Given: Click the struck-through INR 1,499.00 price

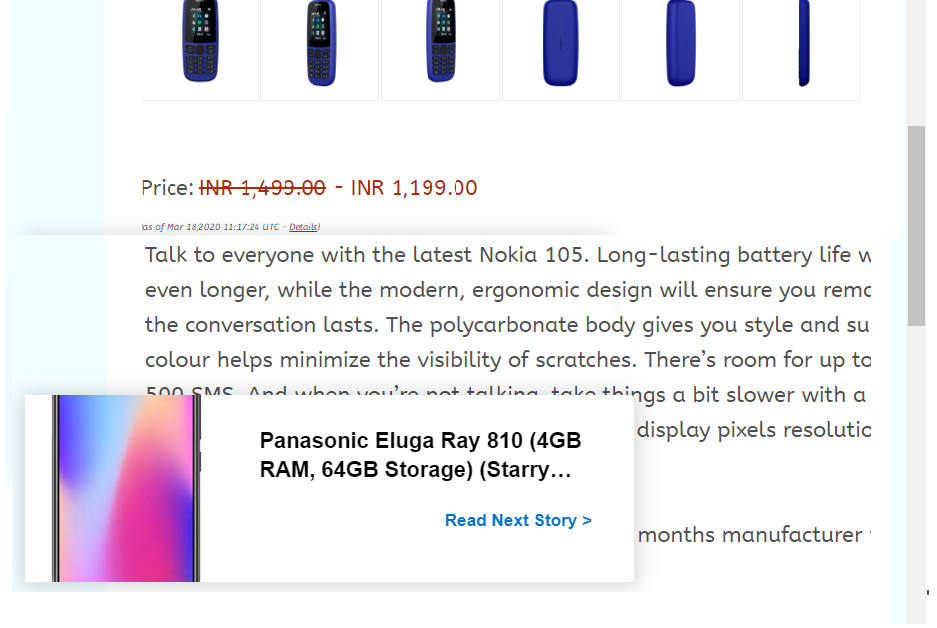Looking at the screenshot, I should (262, 188).
